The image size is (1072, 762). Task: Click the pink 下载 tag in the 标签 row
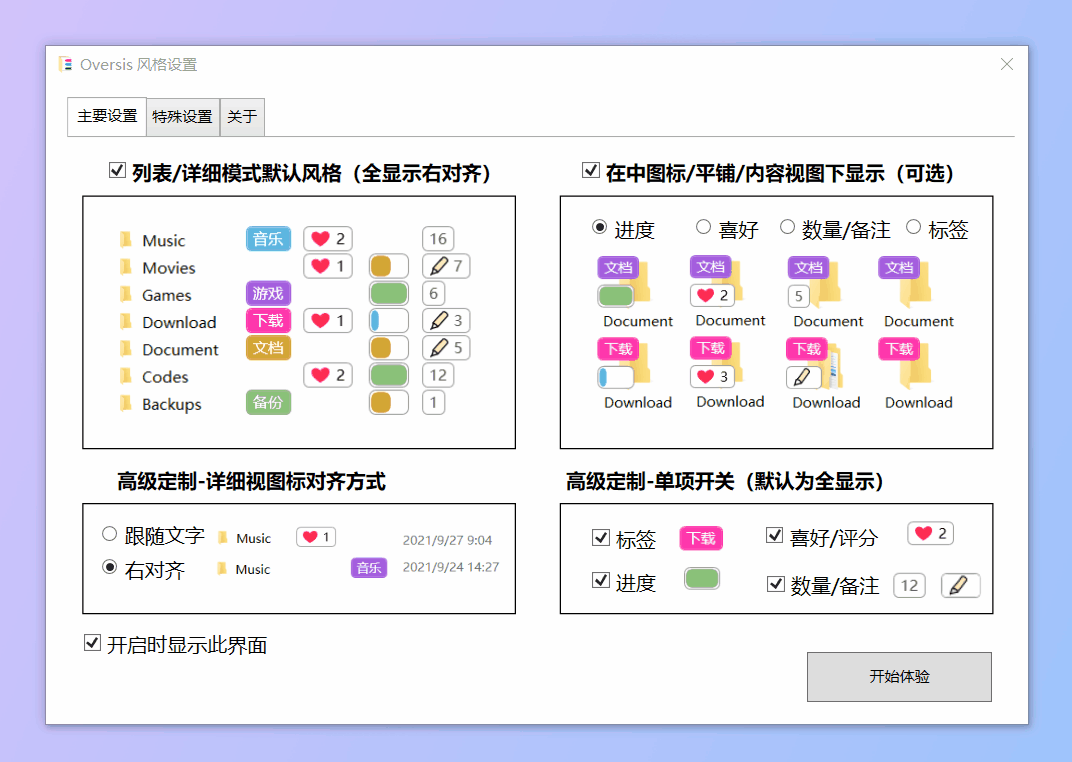701,538
